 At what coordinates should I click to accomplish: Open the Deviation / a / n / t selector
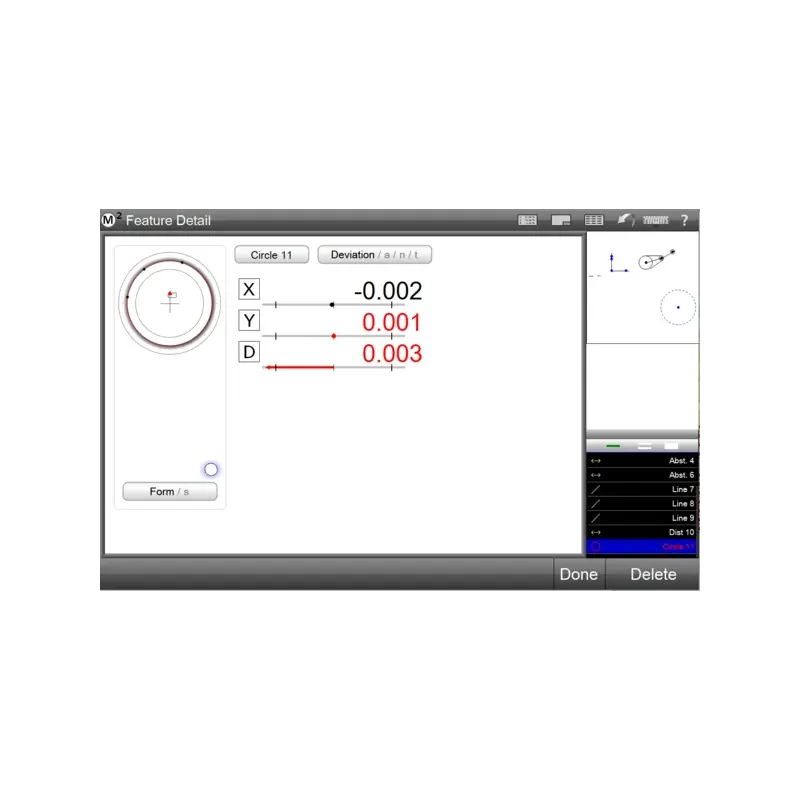pos(373,254)
